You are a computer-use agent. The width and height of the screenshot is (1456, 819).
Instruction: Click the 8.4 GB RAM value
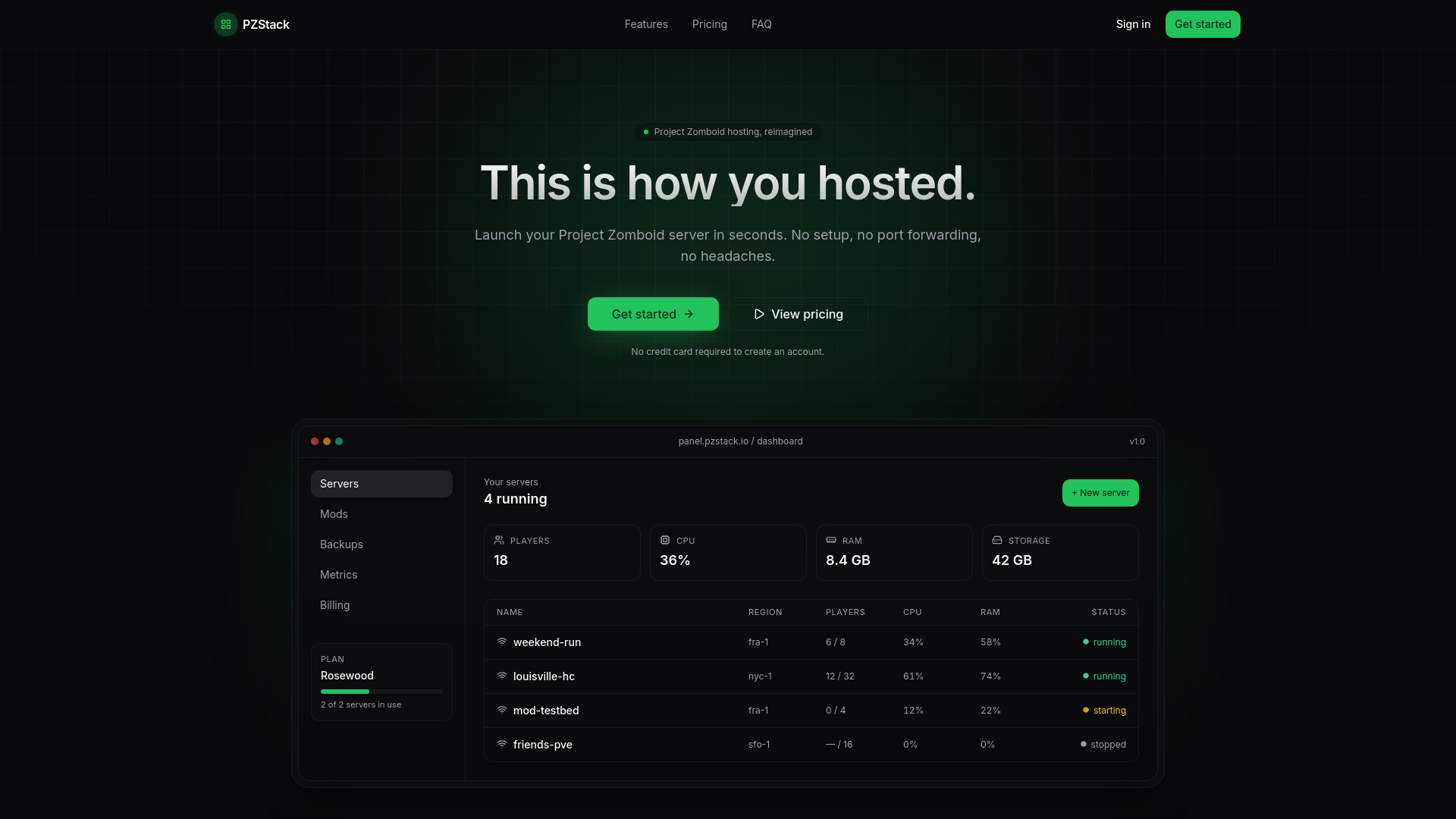[x=848, y=560]
